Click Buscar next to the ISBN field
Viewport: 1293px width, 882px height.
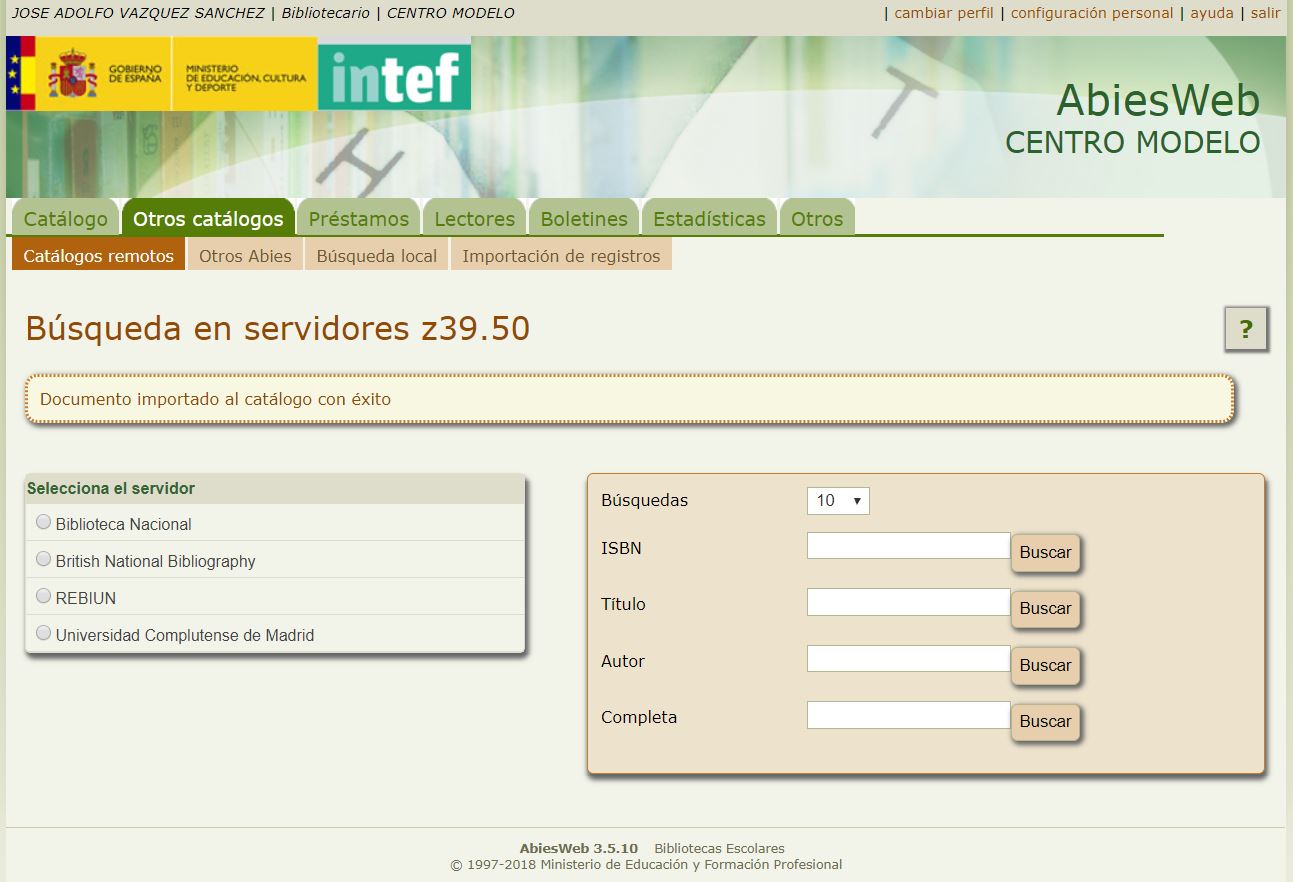click(1046, 552)
